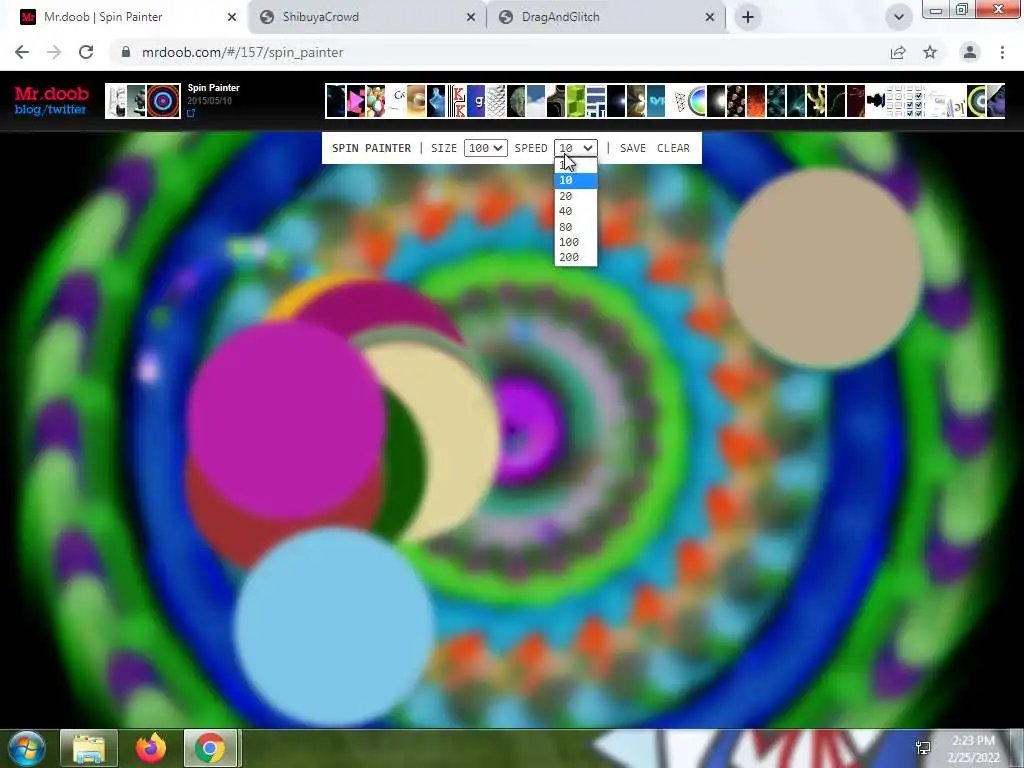1024x768 pixels.
Task: Open the pink triangle project thumbnail
Action: pyautogui.click(x=356, y=101)
